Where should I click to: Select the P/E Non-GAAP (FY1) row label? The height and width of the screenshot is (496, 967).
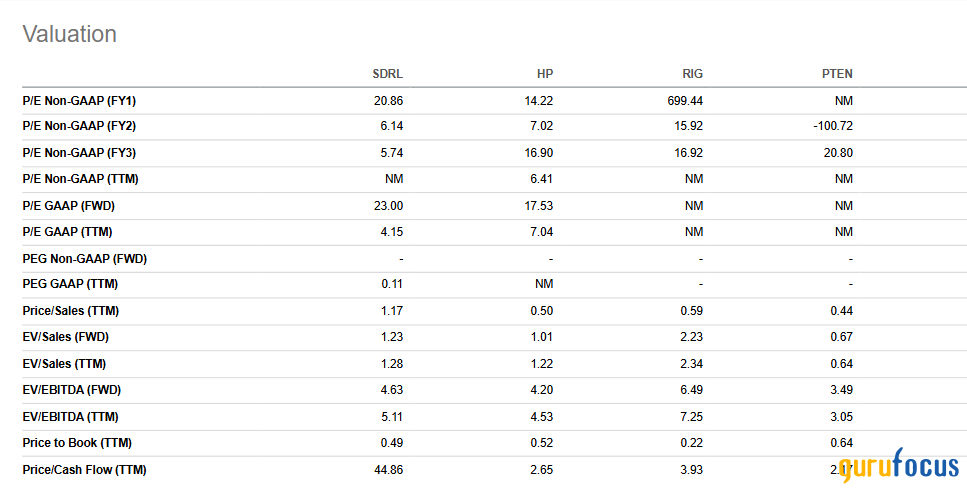coord(79,101)
